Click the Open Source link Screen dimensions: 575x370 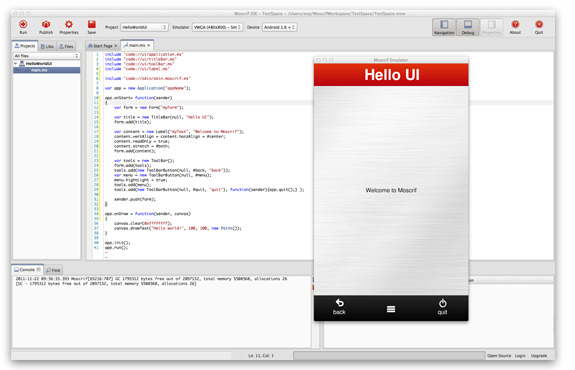[499, 356]
